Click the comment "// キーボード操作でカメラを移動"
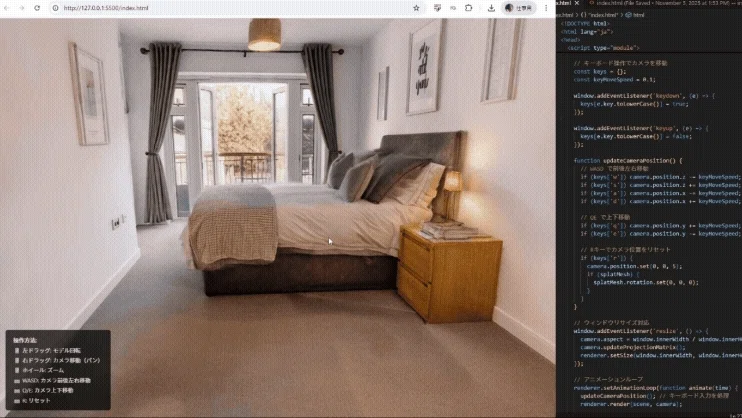742x418 pixels. tap(620, 63)
